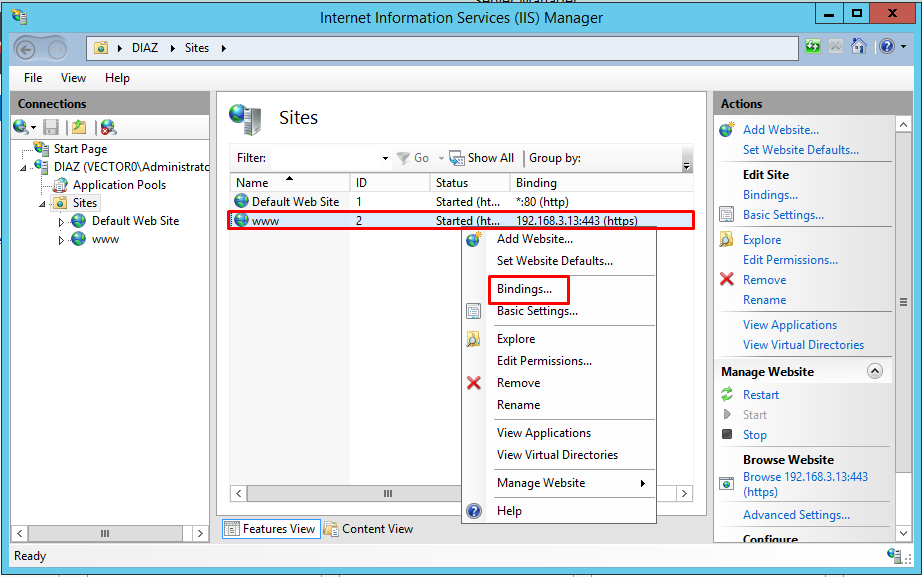
Task: Click the Go filter funnel icon
Action: click(x=403, y=158)
